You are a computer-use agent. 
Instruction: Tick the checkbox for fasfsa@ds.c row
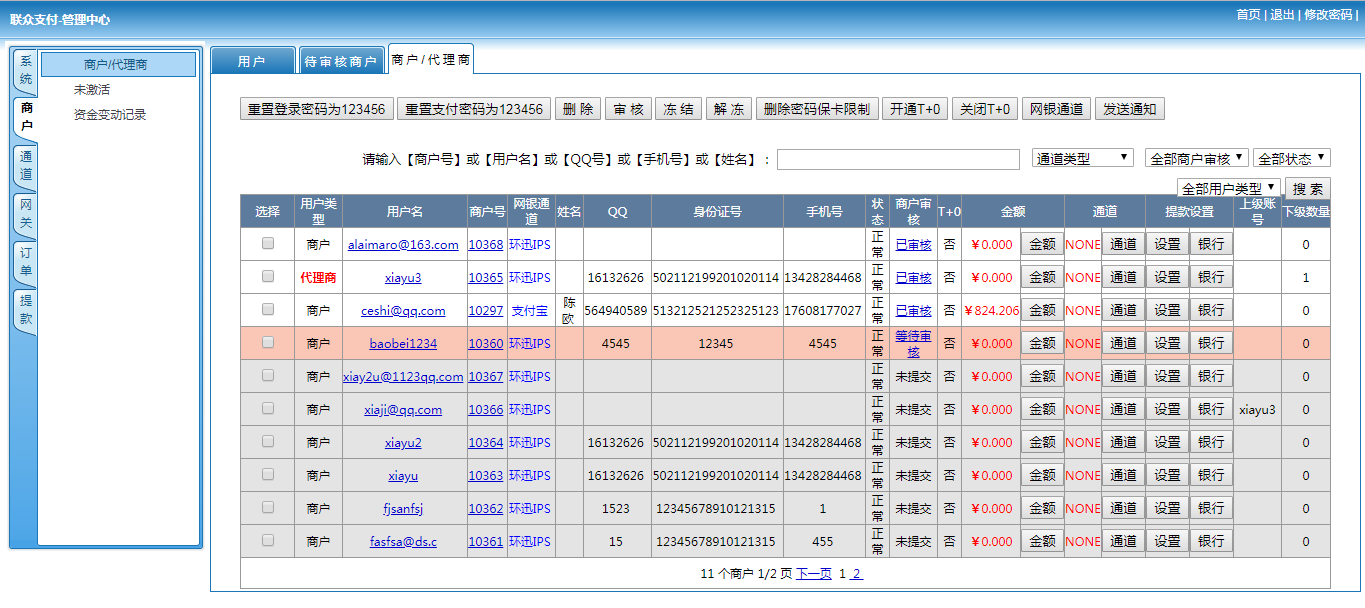[267, 540]
